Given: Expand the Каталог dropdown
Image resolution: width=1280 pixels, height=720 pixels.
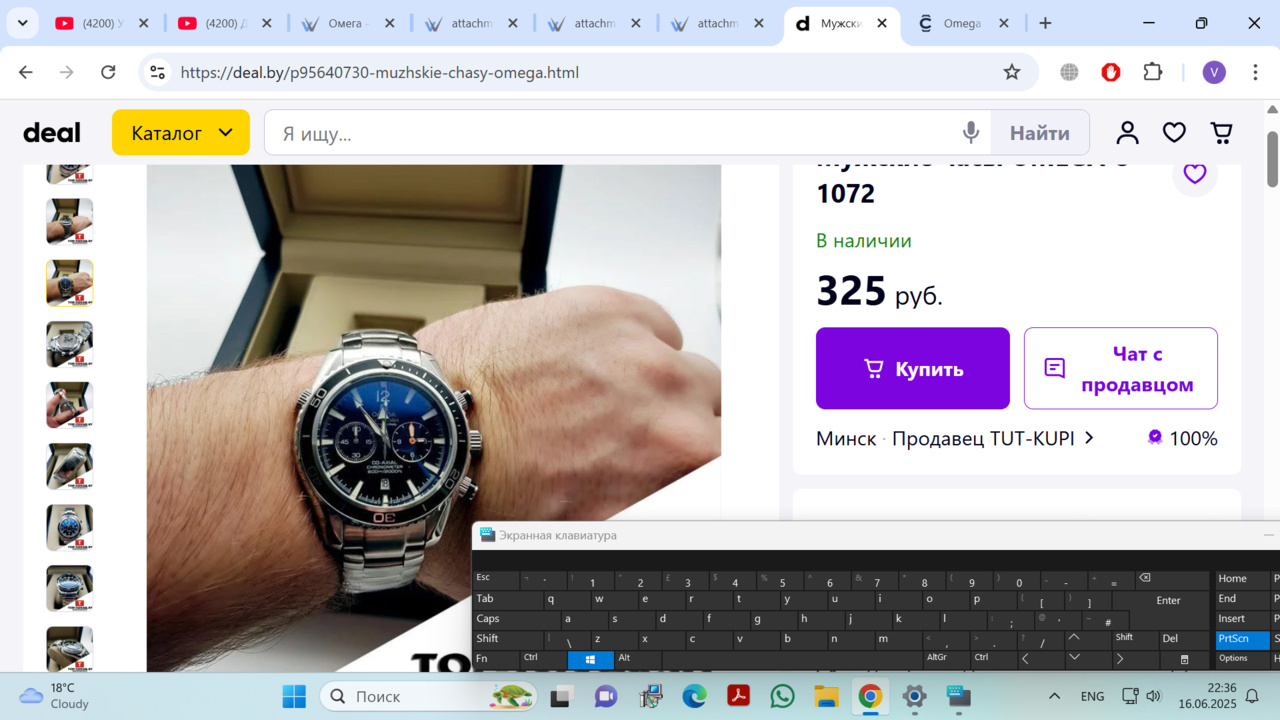Looking at the screenshot, I should [x=181, y=133].
